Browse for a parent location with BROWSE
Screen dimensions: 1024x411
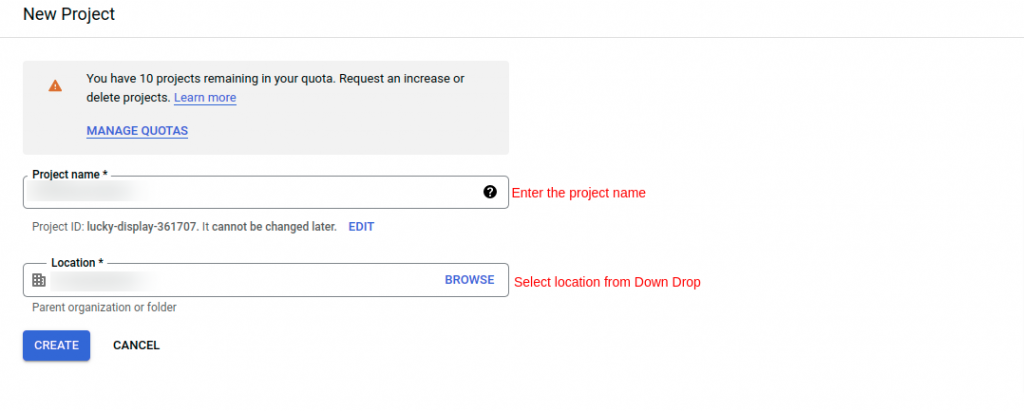click(470, 280)
